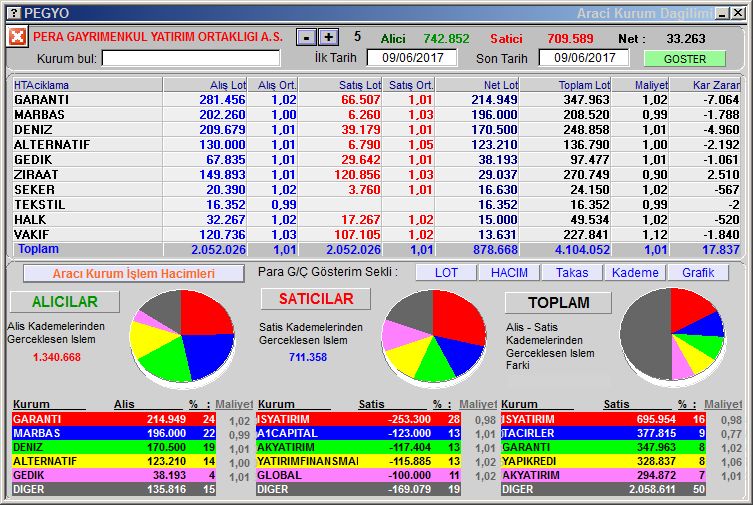Select the GEDIK row in main table
Screen dimensions: 753x505
tap(376, 159)
